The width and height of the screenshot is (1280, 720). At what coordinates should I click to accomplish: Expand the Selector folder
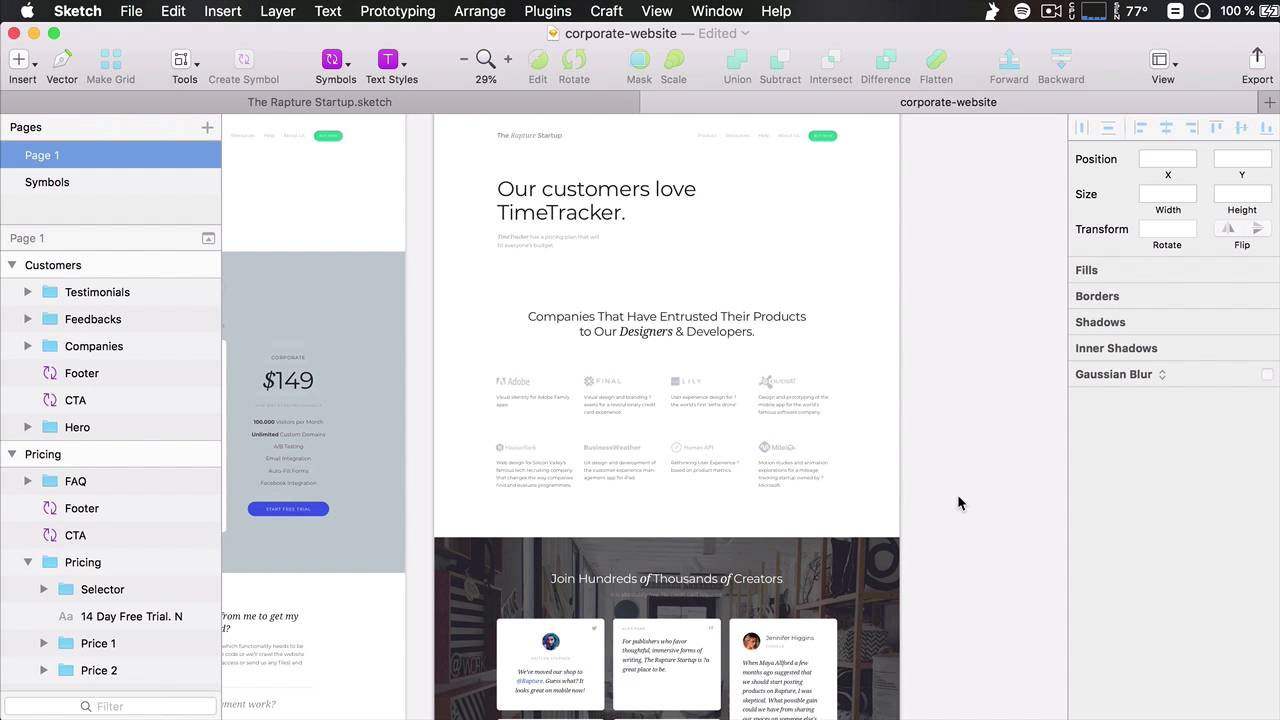point(44,589)
